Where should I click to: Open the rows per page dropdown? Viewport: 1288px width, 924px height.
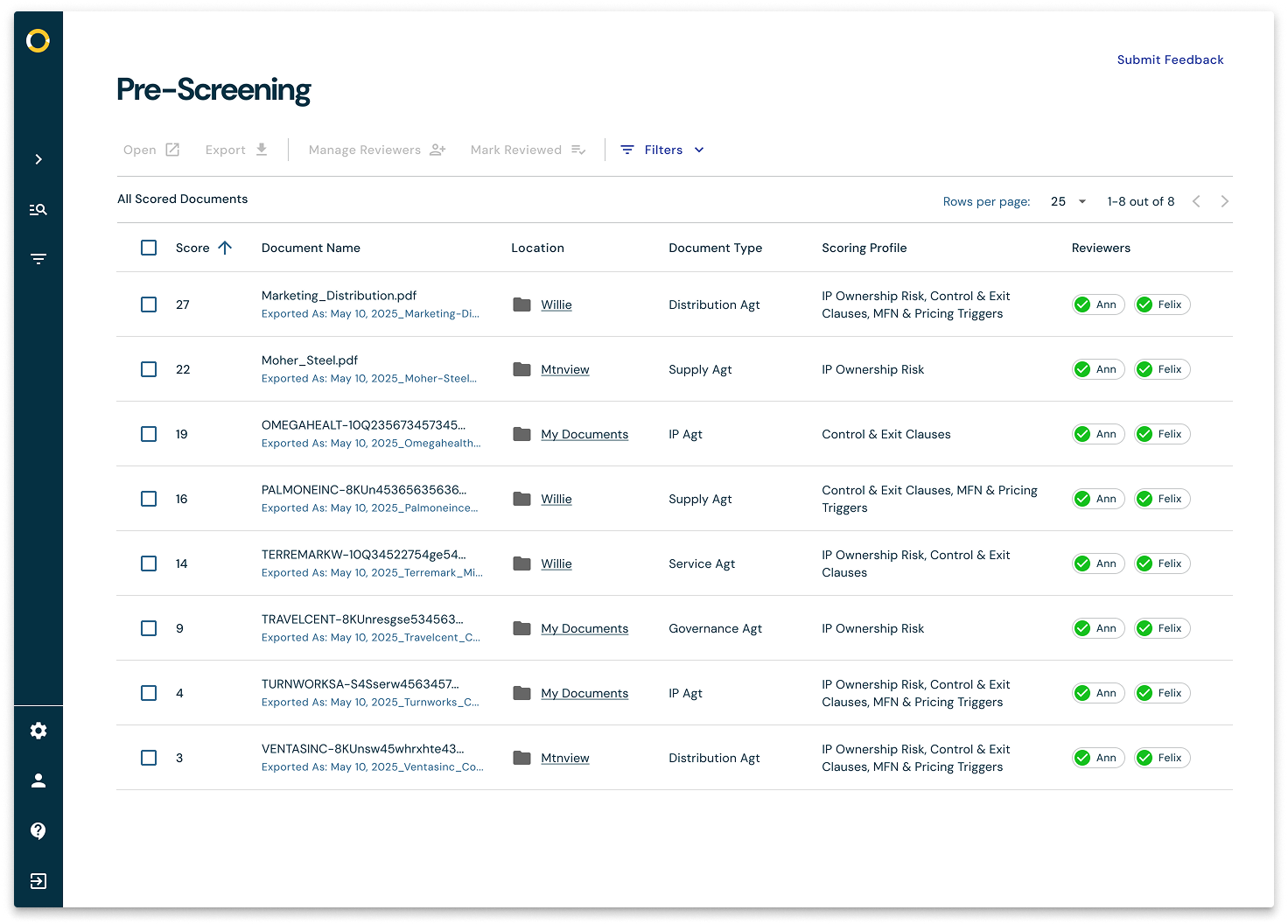[1068, 201]
